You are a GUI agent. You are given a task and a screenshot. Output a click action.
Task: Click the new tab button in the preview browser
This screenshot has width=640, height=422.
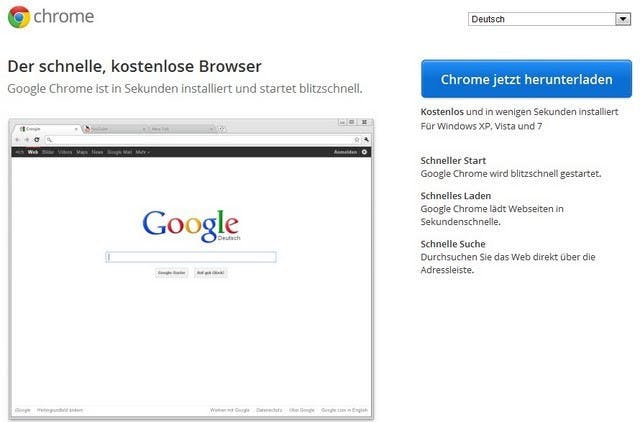tap(222, 129)
